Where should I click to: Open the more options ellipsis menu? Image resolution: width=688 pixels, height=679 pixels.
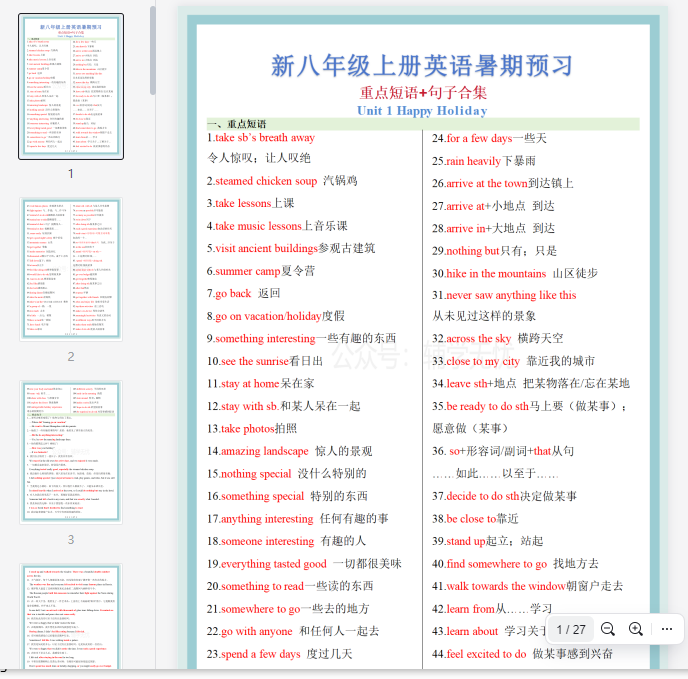[x=666, y=629]
